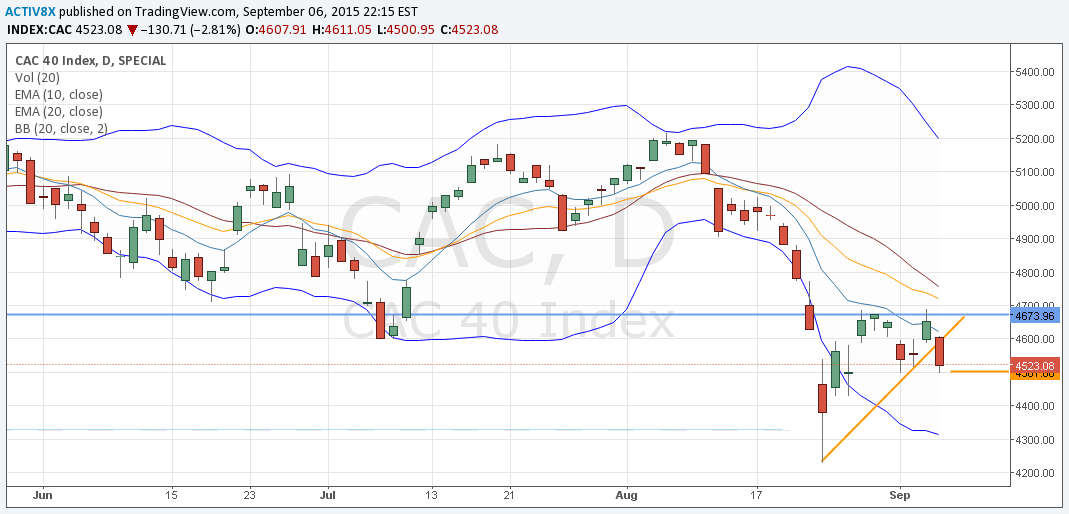Image resolution: width=1069 pixels, height=514 pixels.
Task: Click the red 4523.08 last-price label on axis
Action: 1035,365
